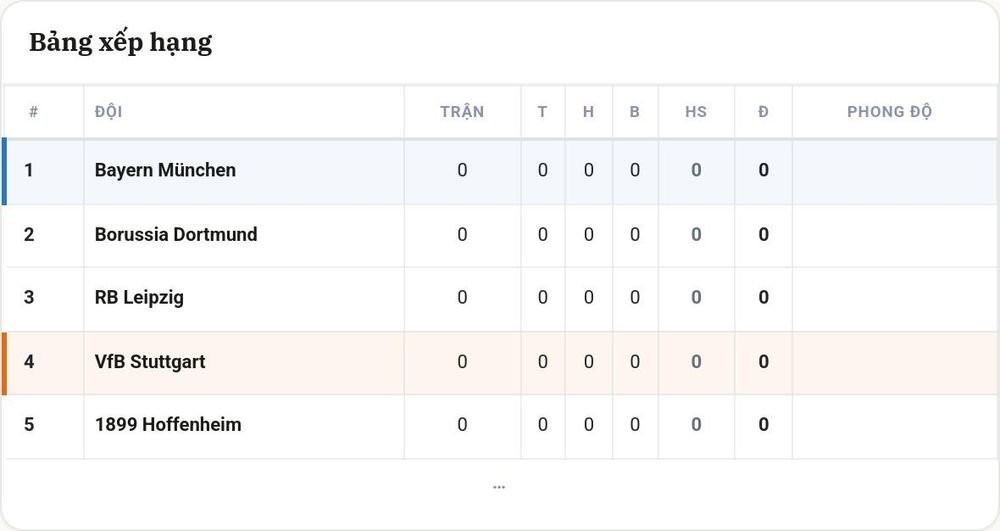1000x531 pixels.
Task: Open the VfB Stuttgart team row
Action: (500, 362)
